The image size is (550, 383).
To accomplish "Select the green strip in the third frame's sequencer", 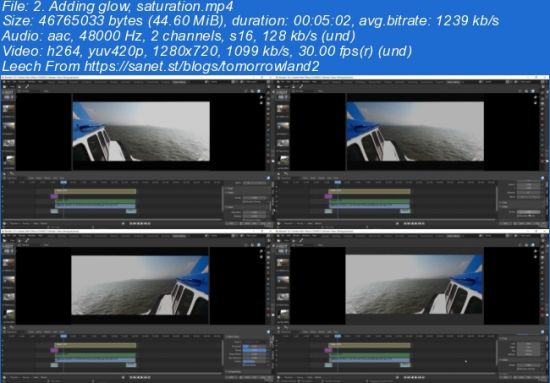I will click(95, 355).
